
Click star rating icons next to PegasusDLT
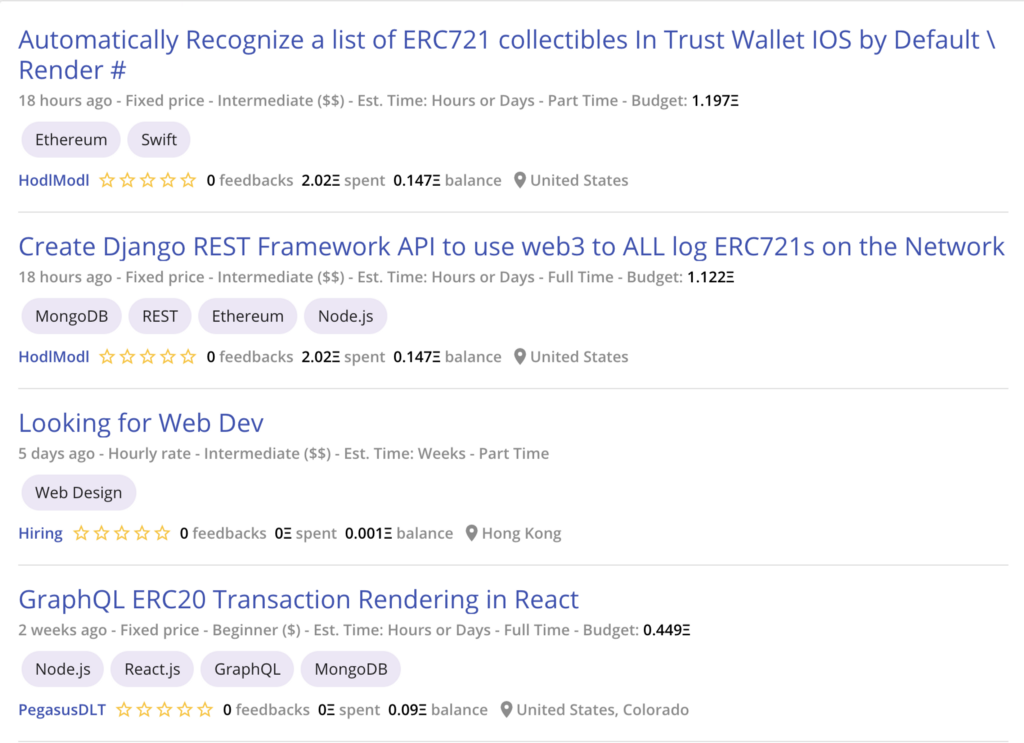[164, 710]
